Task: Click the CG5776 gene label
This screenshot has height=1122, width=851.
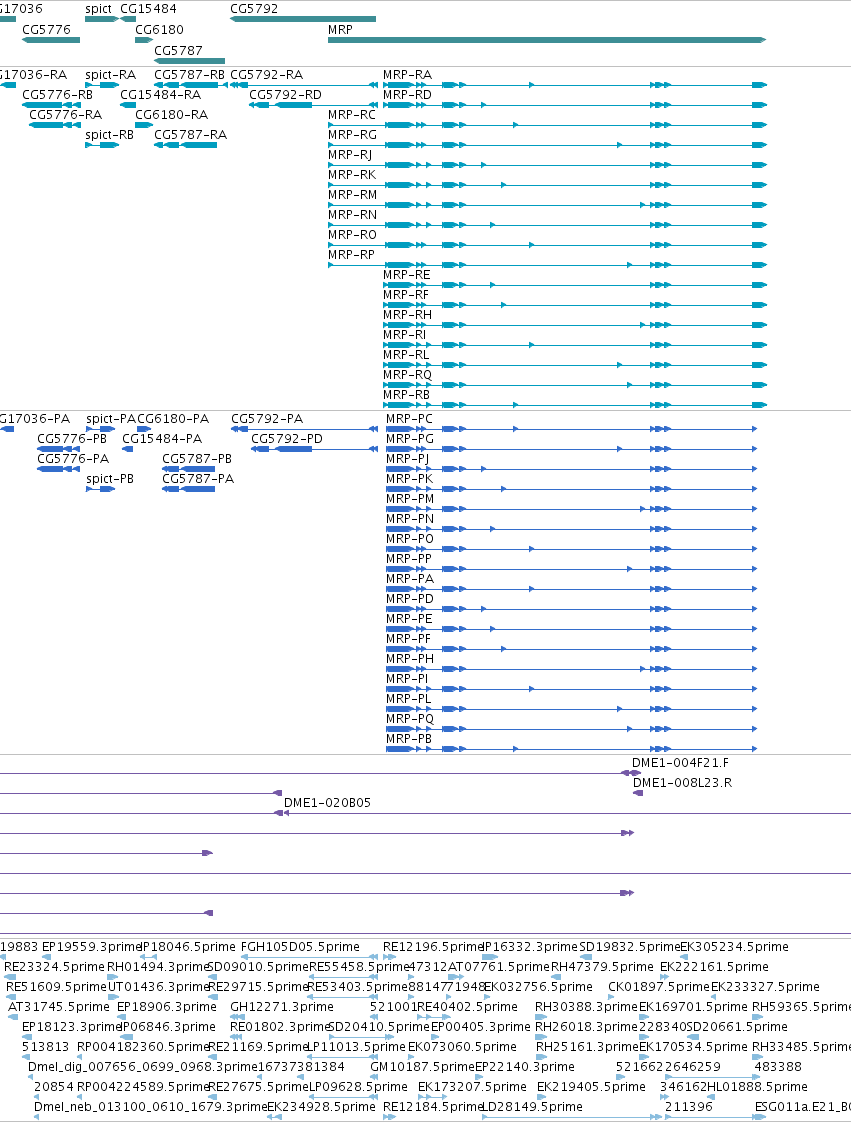Action: coord(47,29)
